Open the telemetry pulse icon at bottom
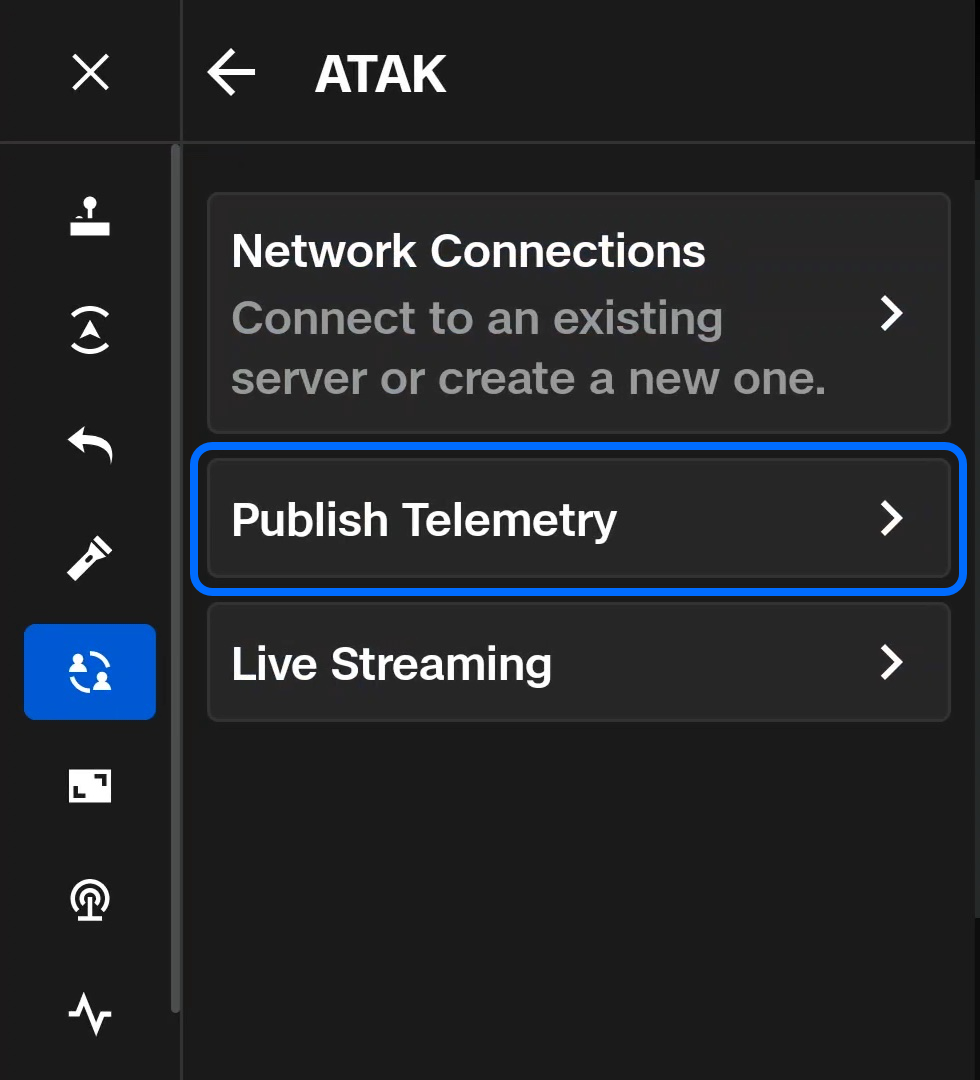The height and width of the screenshot is (1080, 980). (x=90, y=1013)
